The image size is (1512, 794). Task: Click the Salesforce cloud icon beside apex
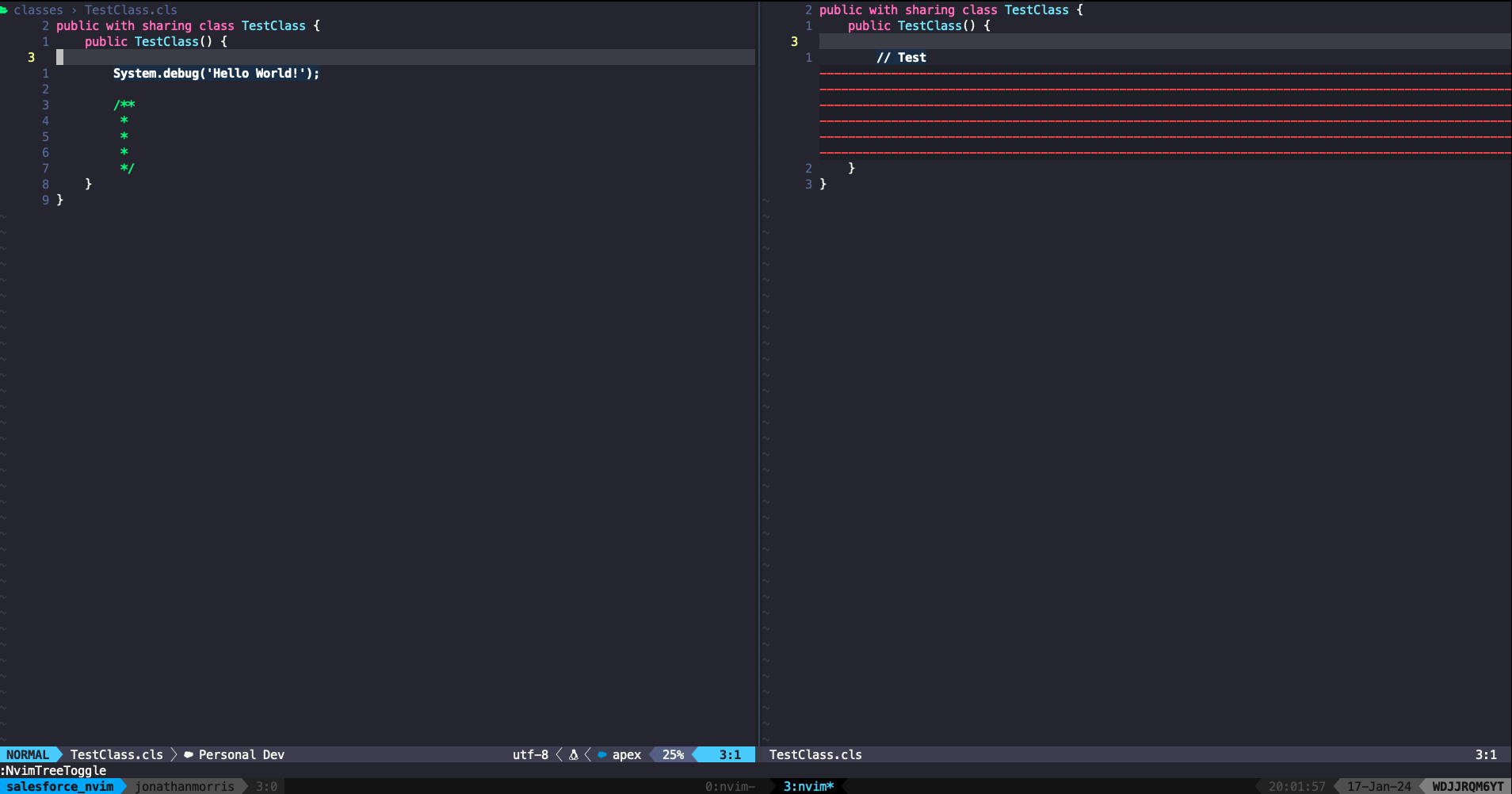(602, 754)
